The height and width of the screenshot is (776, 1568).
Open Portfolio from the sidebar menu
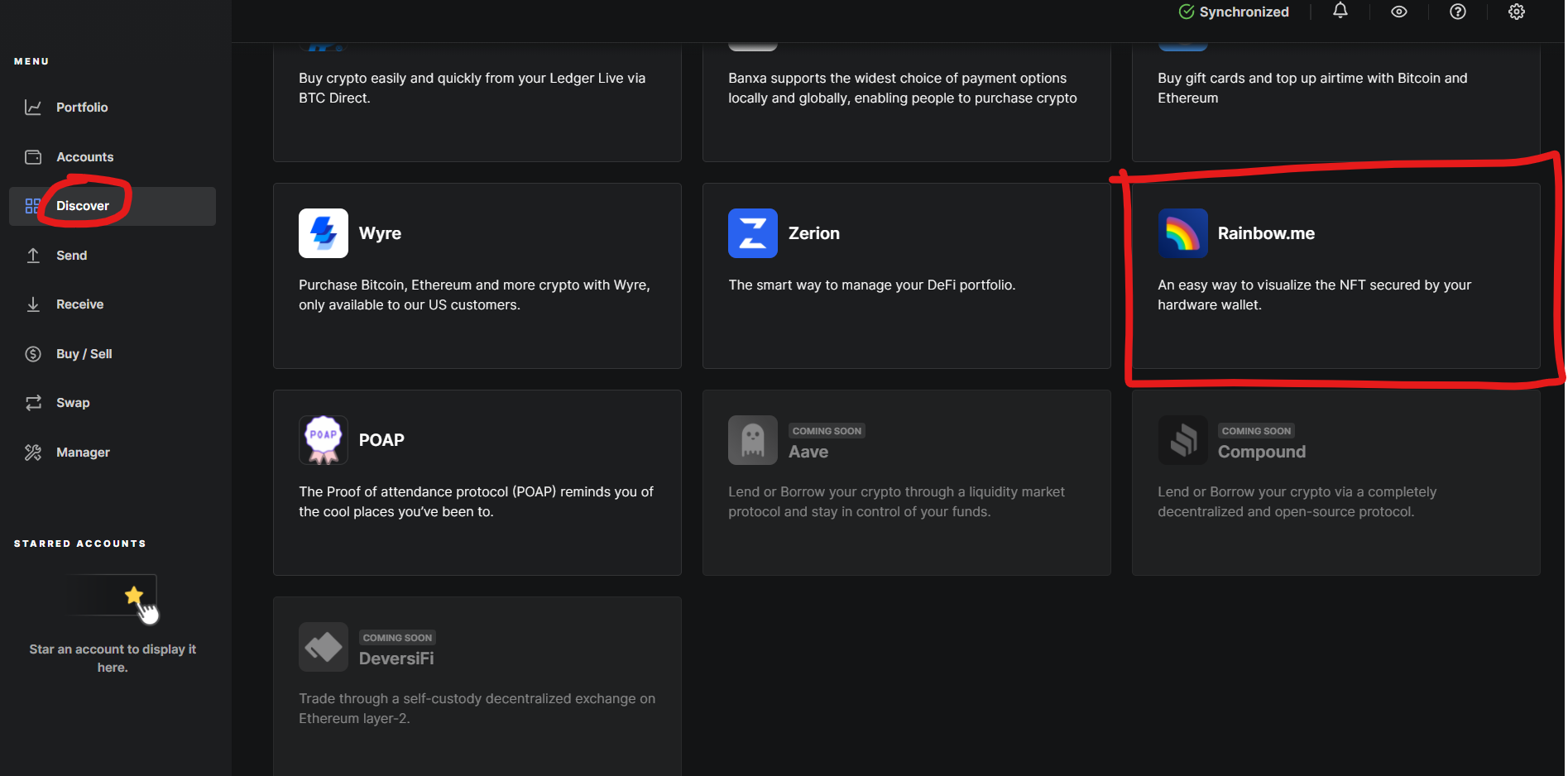pos(81,108)
